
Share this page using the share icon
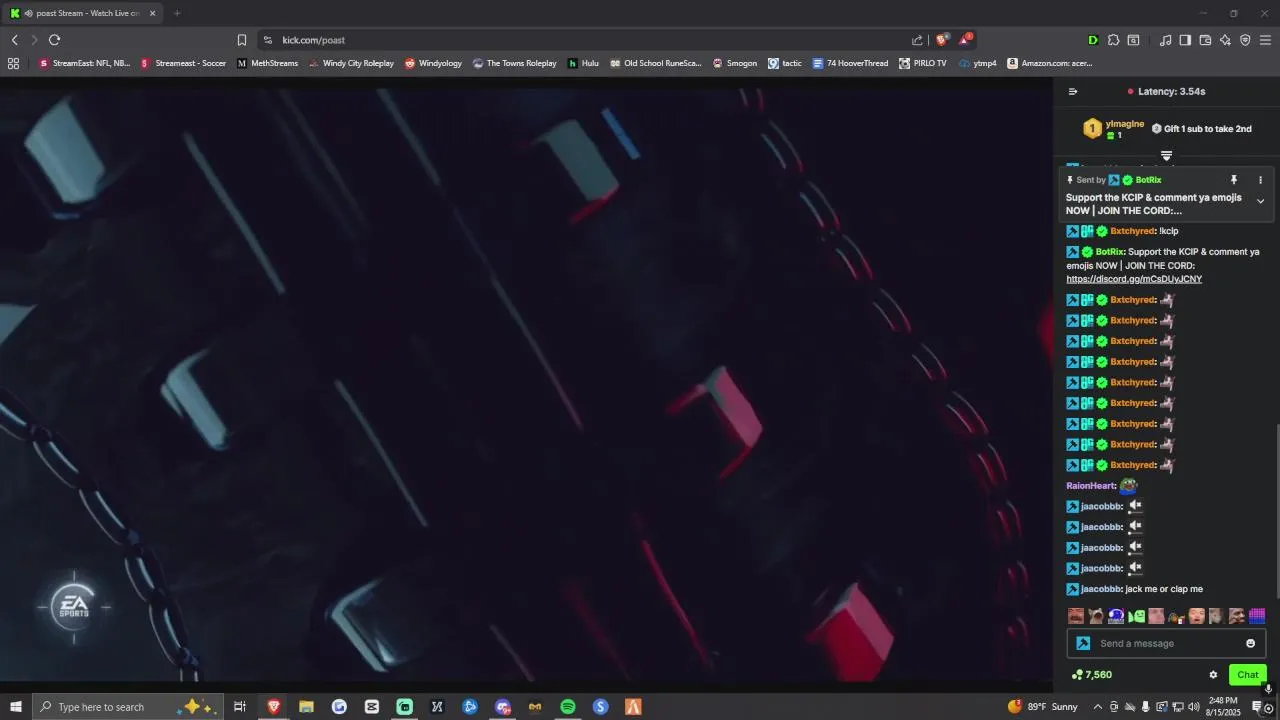(917, 40)
